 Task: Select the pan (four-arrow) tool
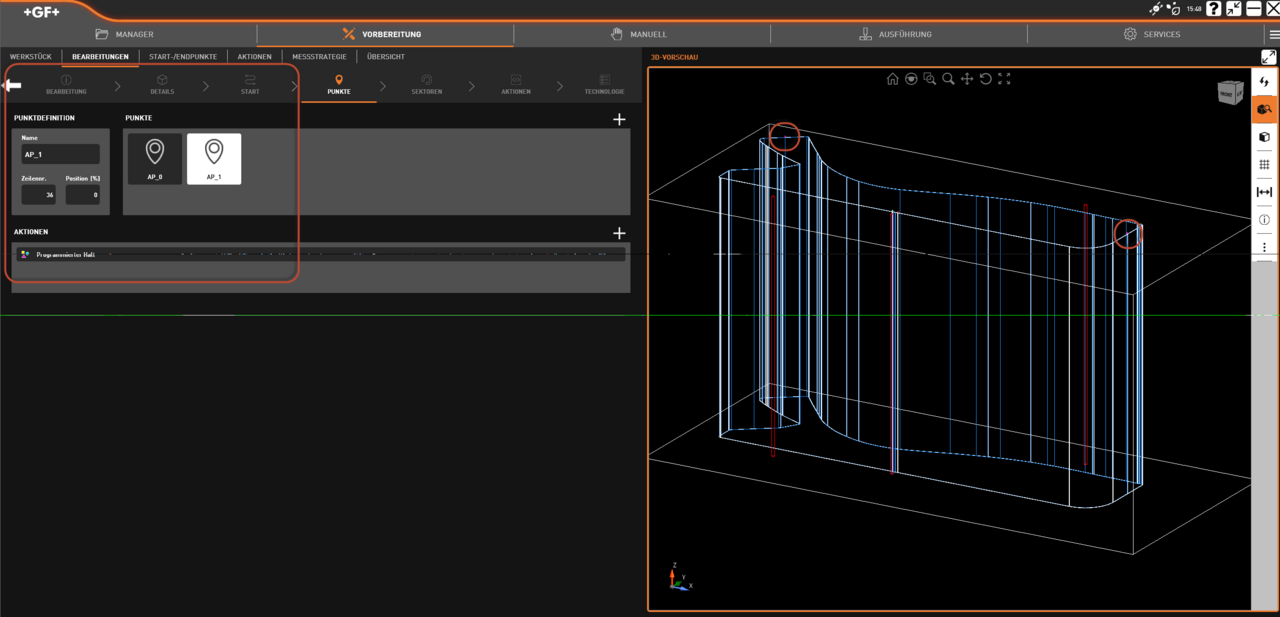967,79
